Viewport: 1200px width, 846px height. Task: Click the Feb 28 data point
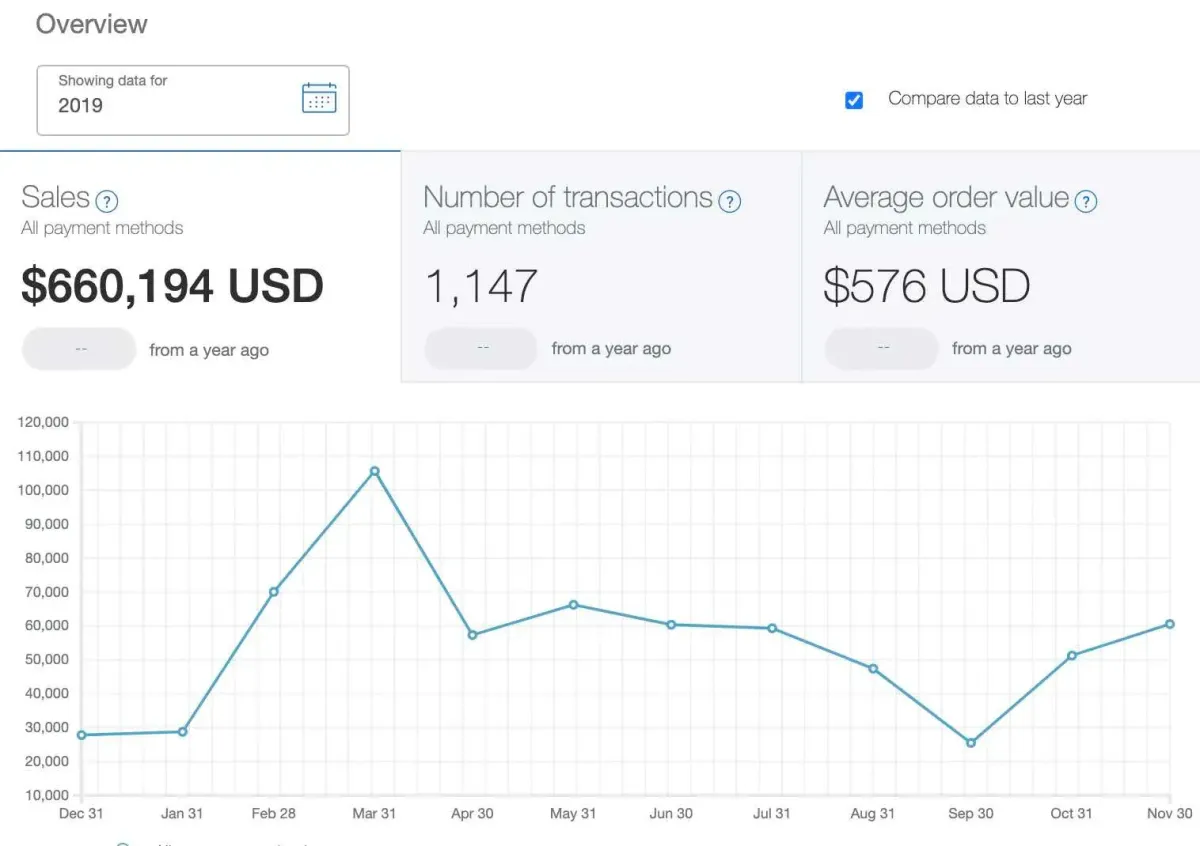pos(274,591)
